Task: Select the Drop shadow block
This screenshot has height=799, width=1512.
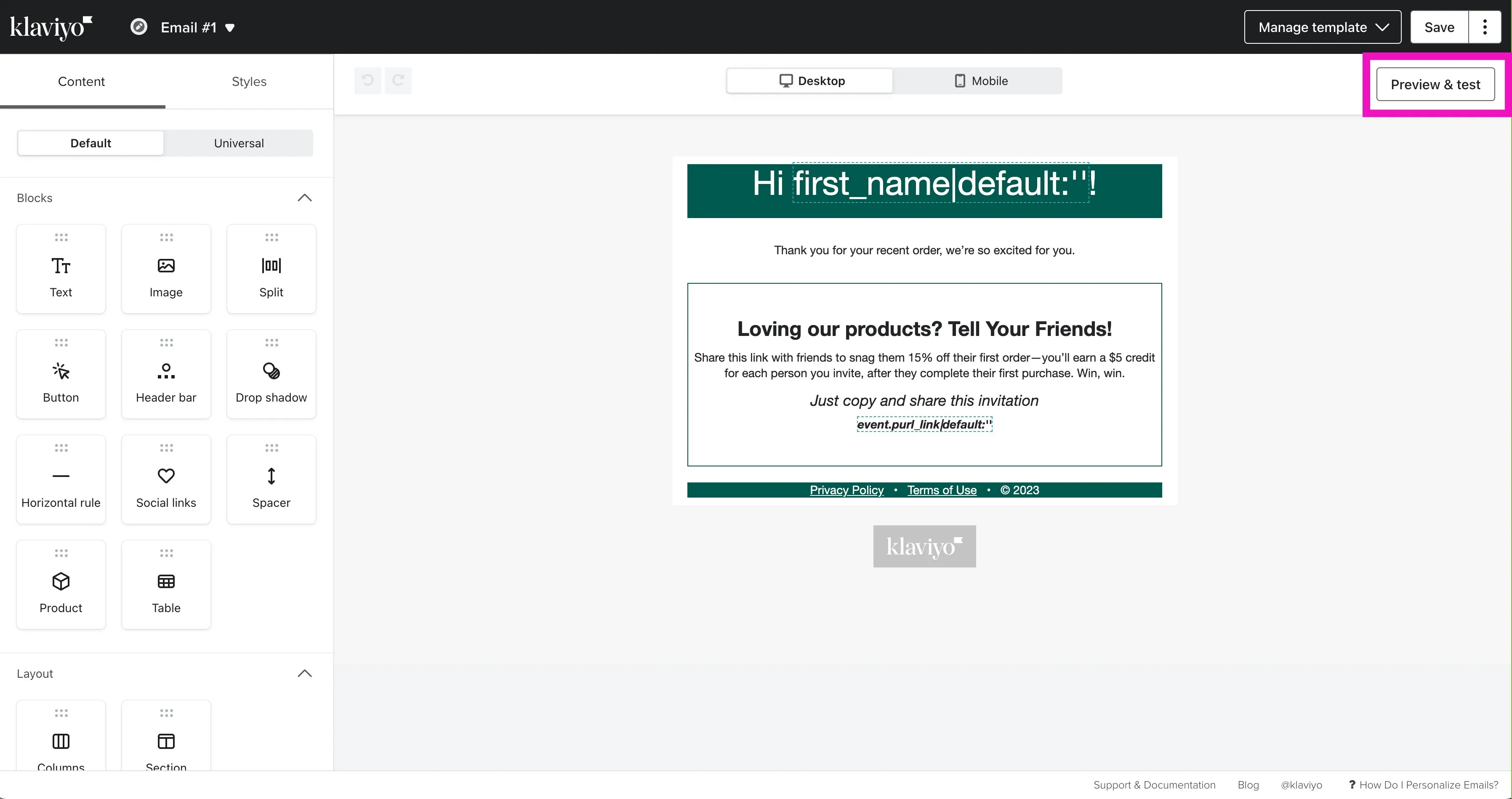Action: click(271, 374)
